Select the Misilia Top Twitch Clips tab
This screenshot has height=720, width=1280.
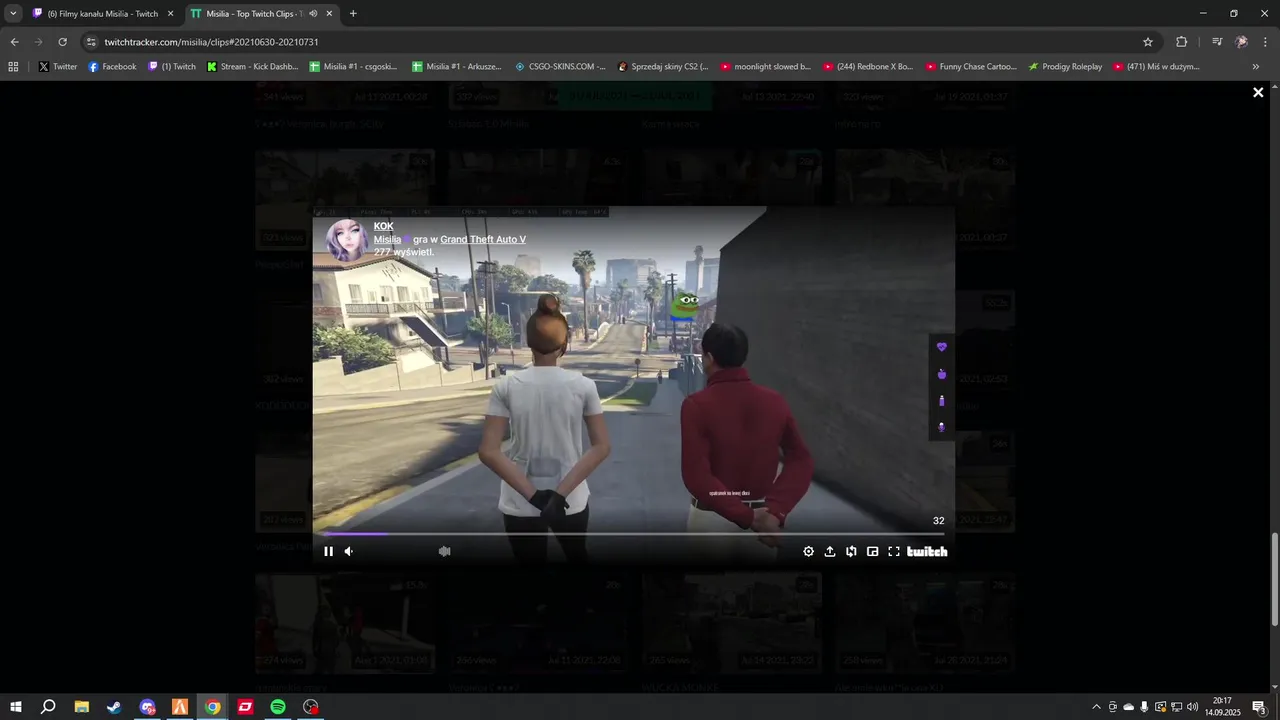(x=254, y=14)
